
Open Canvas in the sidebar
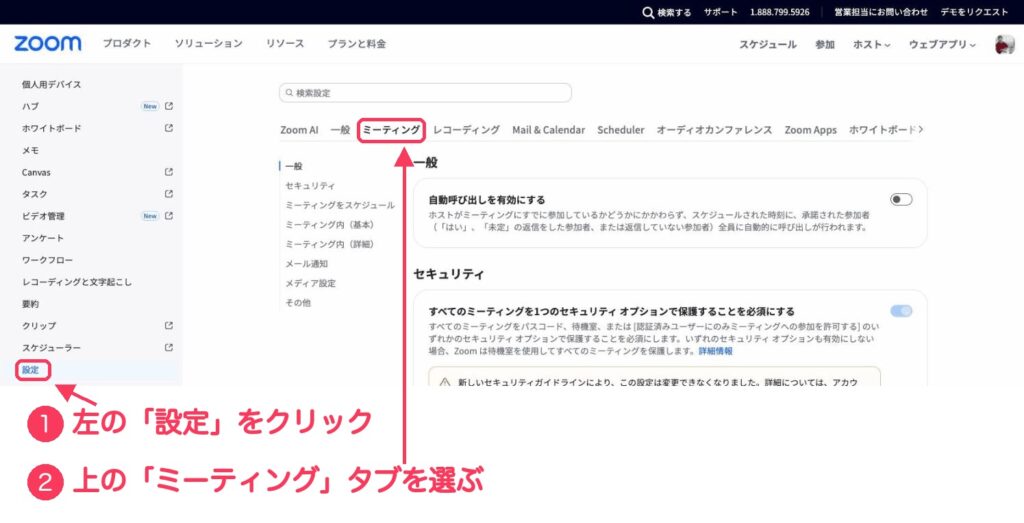(36, 172)
